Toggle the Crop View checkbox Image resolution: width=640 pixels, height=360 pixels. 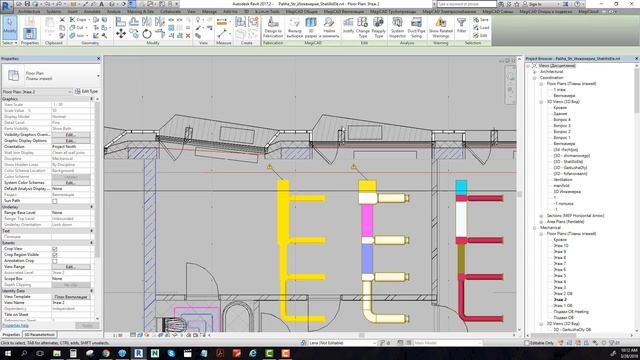(x=55, y=249)
